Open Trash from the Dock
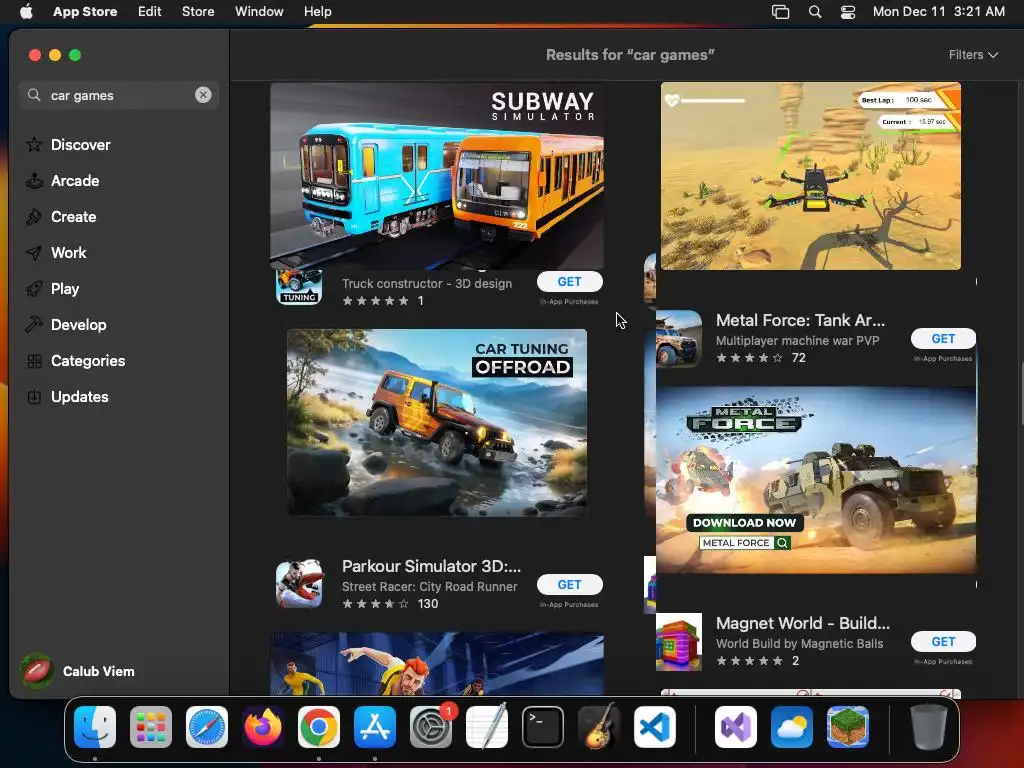Image resolution: width=1024 pixels, height=768 pixels. tap(929, 727)
